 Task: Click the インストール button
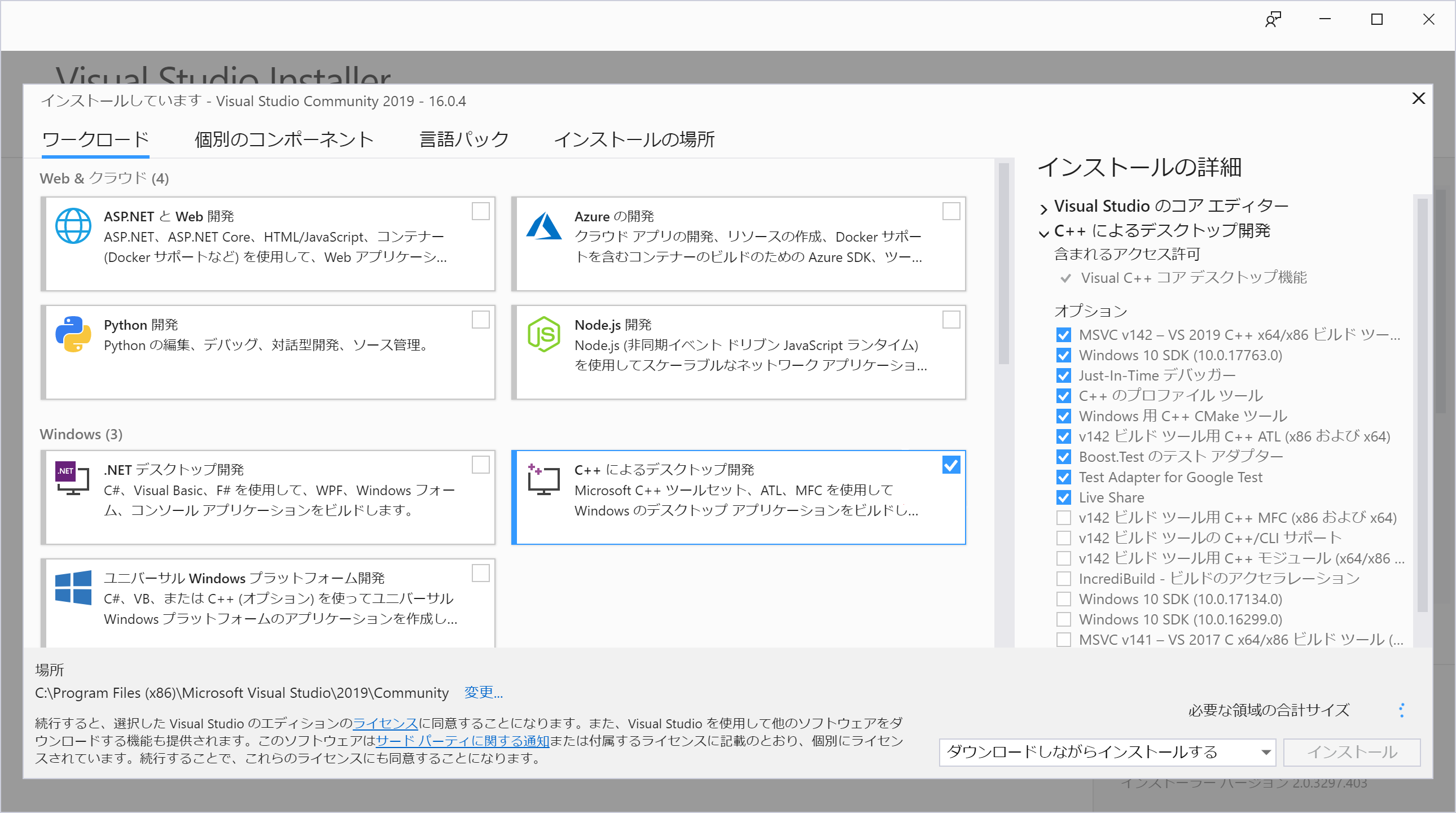tap(1352, 753)
